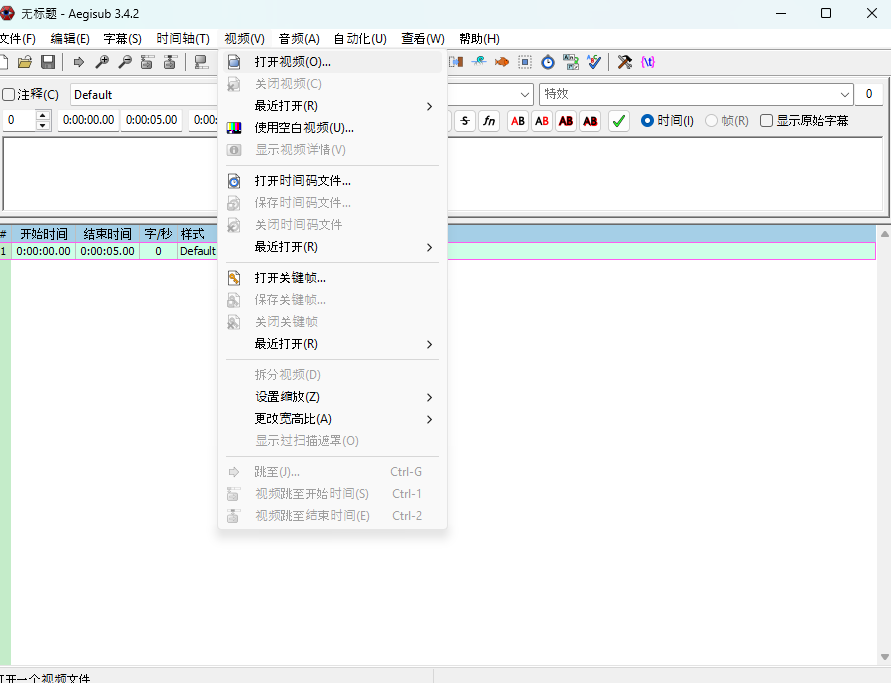Image resolution: width=891 pixels, height=683 pixels.
Task: Expand the 设置缩放(Z) submenu
Action: pos(330,397)
